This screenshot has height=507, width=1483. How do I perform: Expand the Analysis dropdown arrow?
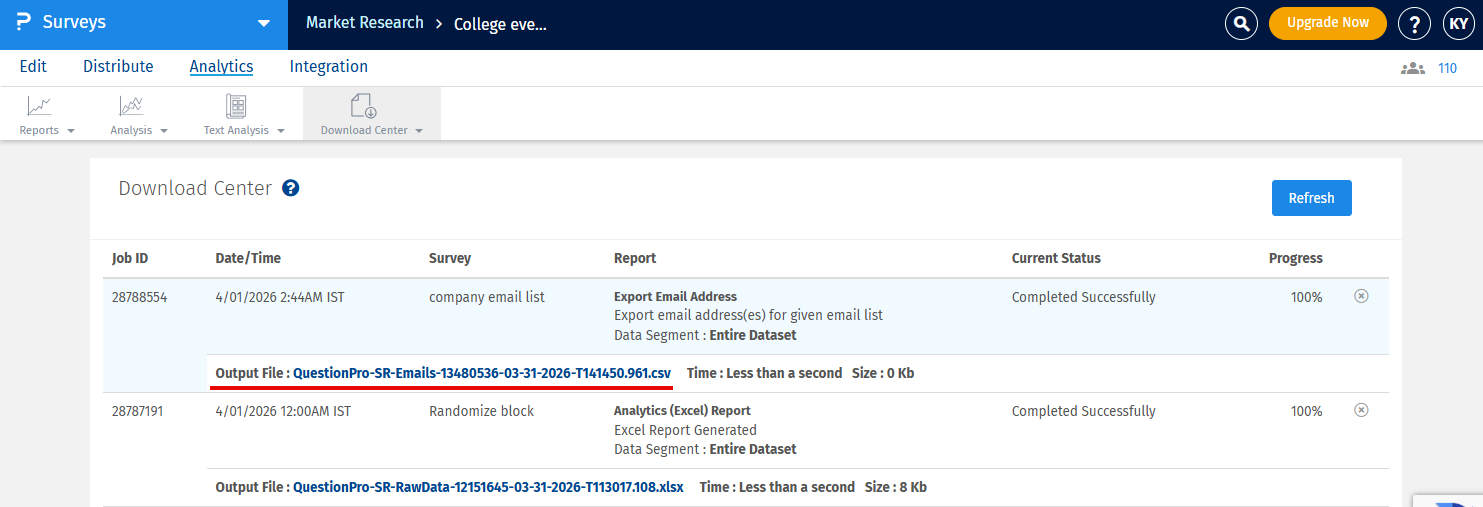[163, 131]
